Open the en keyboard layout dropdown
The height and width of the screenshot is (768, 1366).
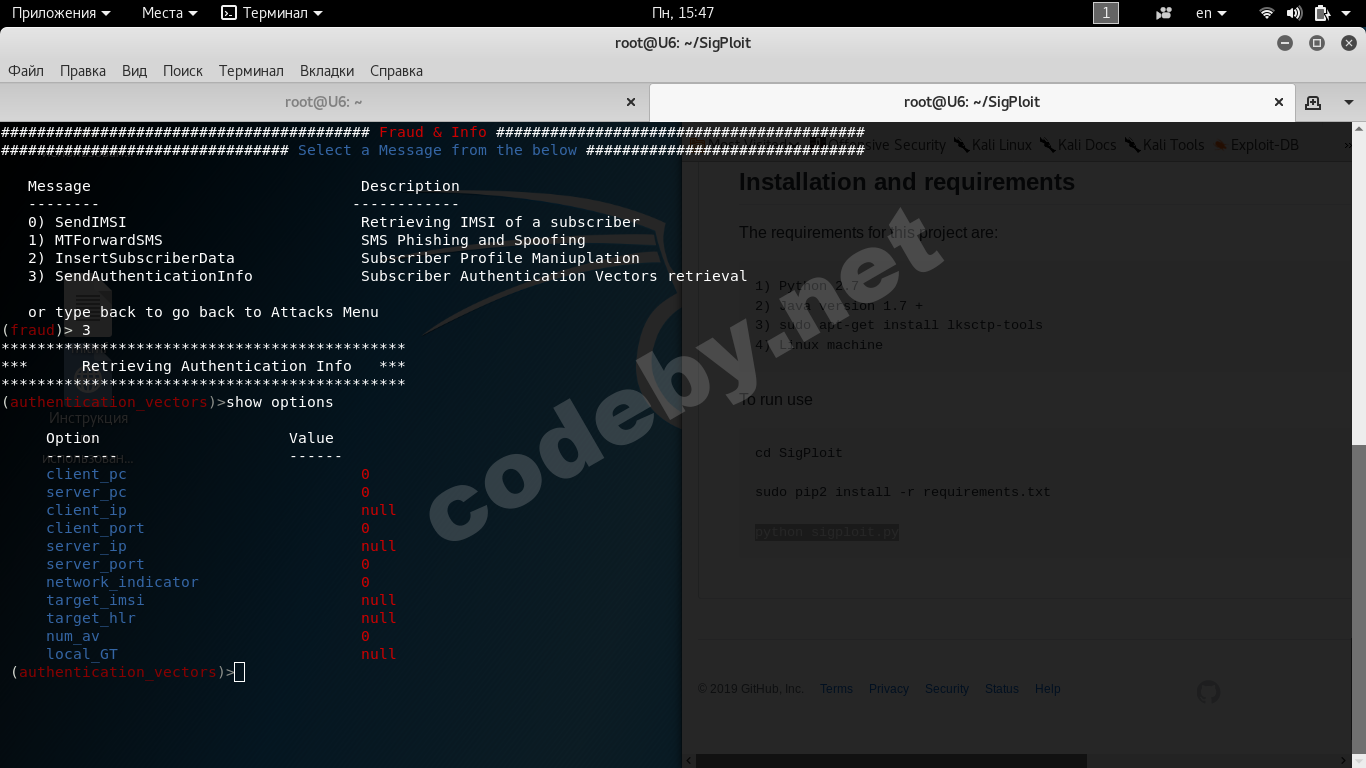(1212, 13)
